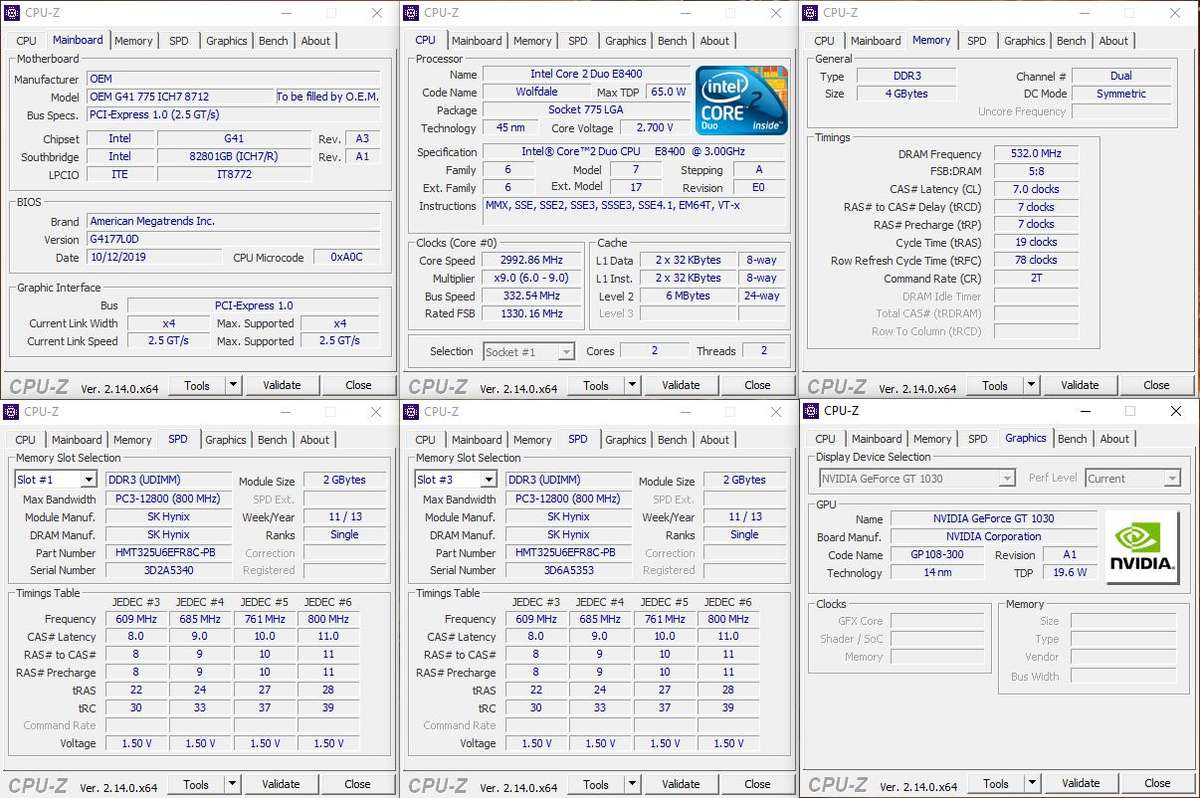Click the CPU-Z footer logo in the Graphics window

click(838, 783)
